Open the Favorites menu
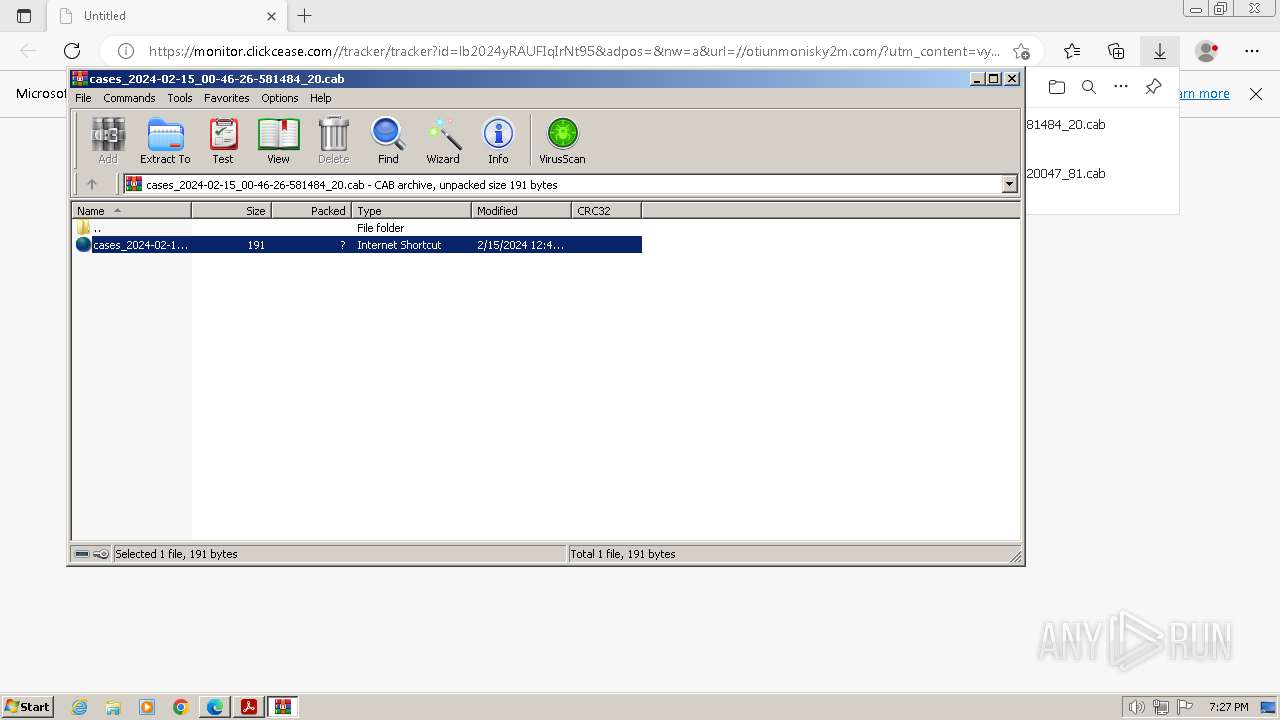The height and width of the screenshot is (720, 1280). coord(227,98)
